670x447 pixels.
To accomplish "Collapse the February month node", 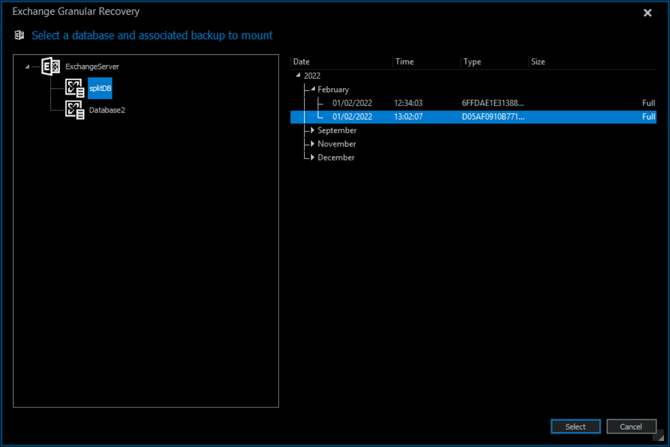I will (x=312, y=89).
